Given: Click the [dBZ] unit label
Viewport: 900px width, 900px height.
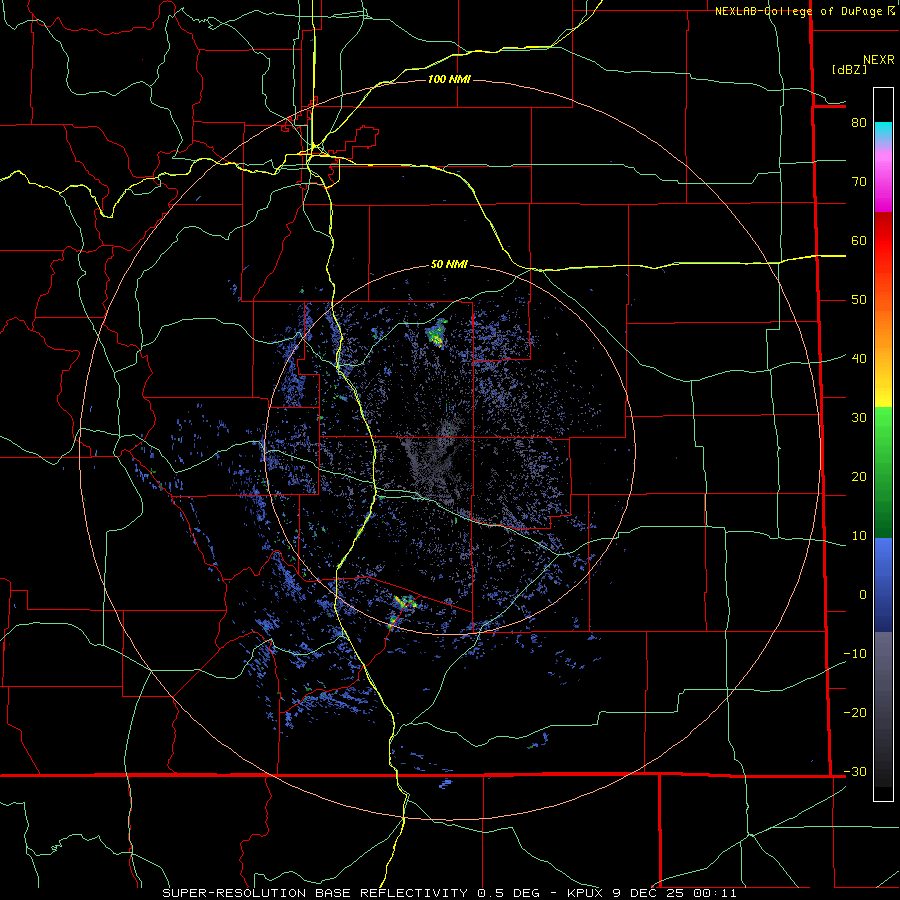Looking at the screenshot, I should point(849,69).
